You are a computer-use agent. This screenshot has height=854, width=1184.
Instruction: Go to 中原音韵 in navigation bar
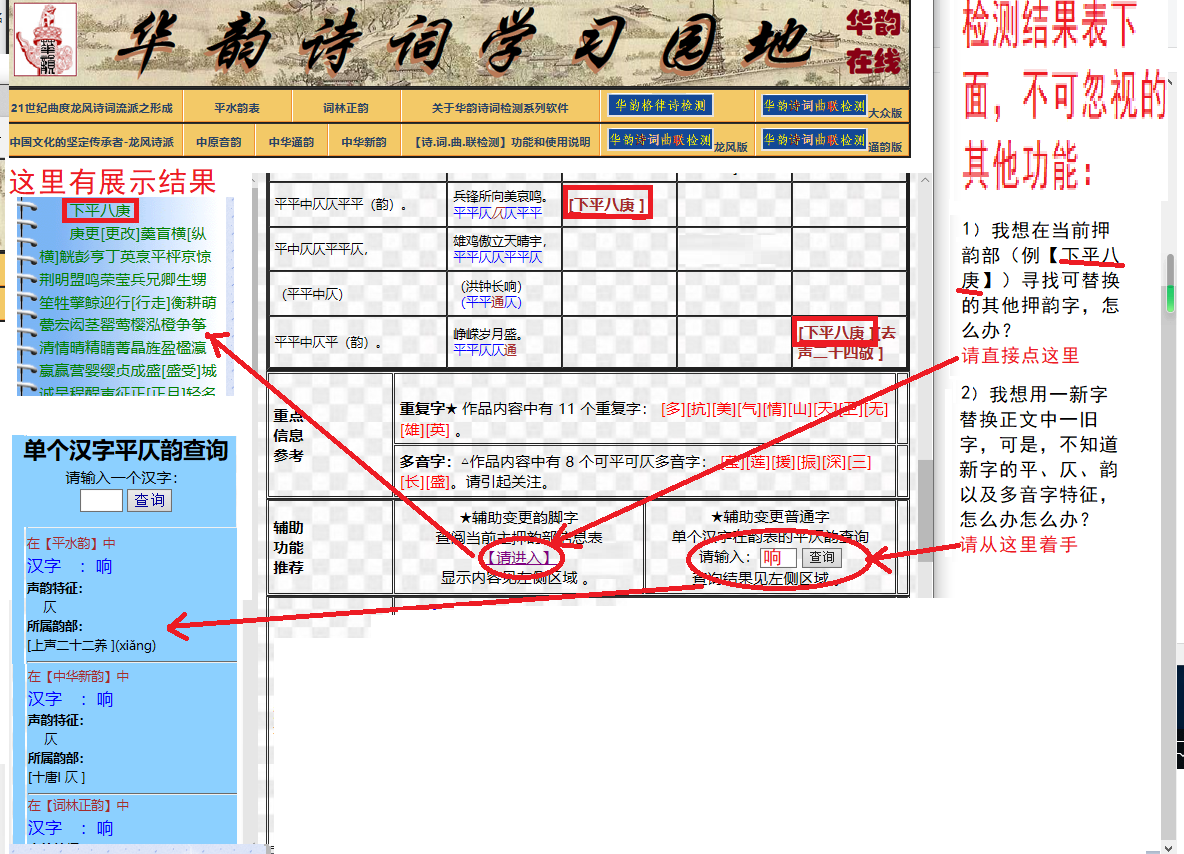pyautogui.click(x=218, y=142)
